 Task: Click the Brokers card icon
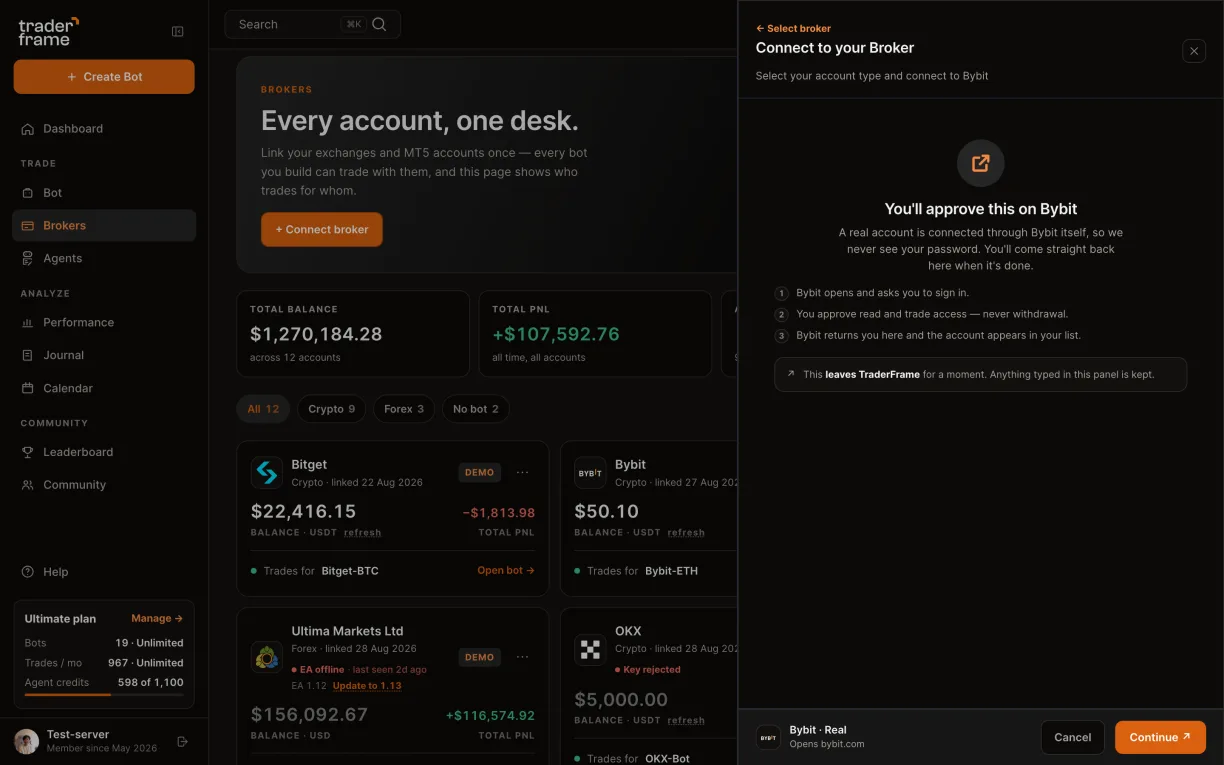click(28, 226)
